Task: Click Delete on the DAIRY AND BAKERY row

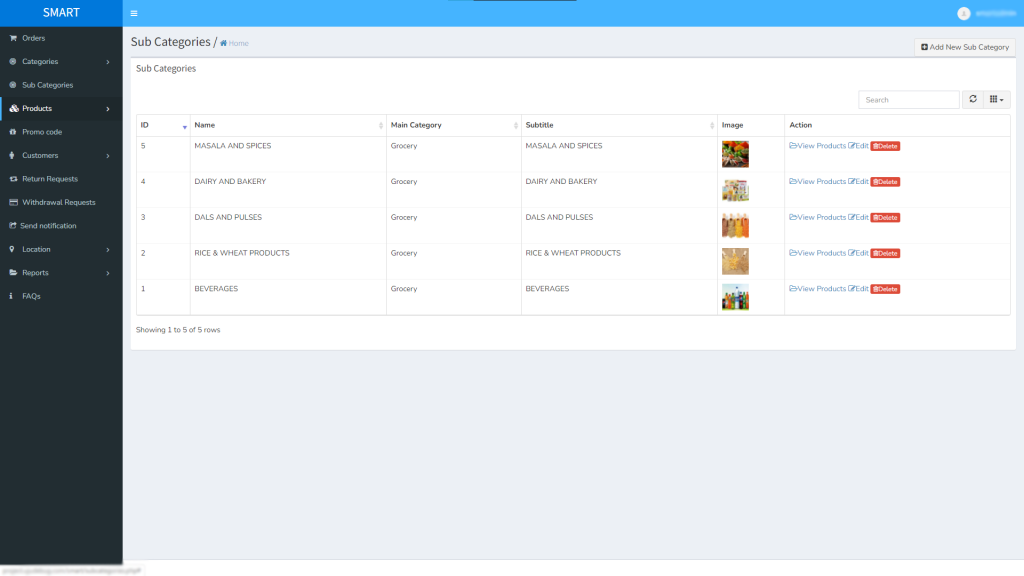Action: (884, 181)
